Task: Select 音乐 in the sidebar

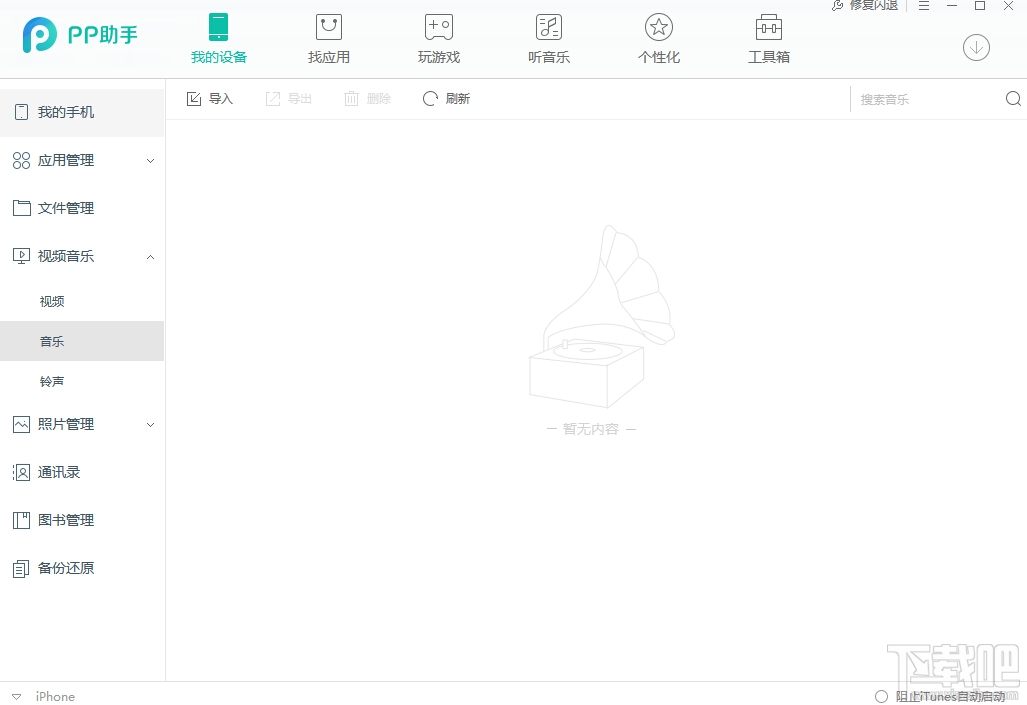Action: [x=52, y=341]
